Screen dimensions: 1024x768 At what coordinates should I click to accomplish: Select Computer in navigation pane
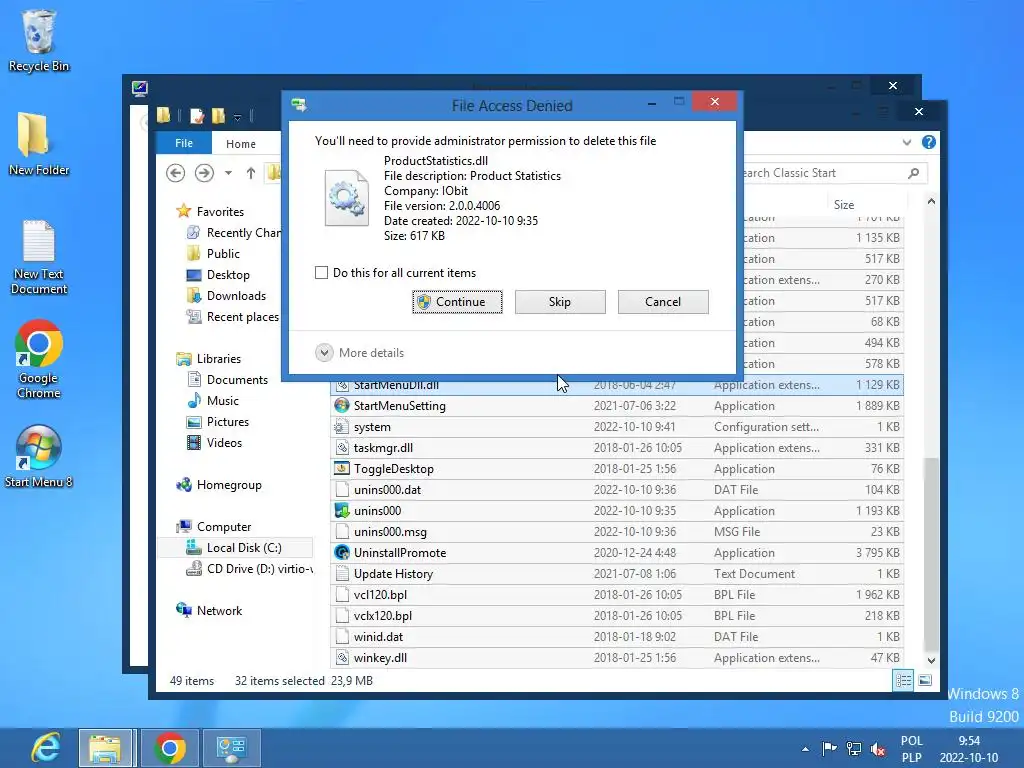point(223,526)
